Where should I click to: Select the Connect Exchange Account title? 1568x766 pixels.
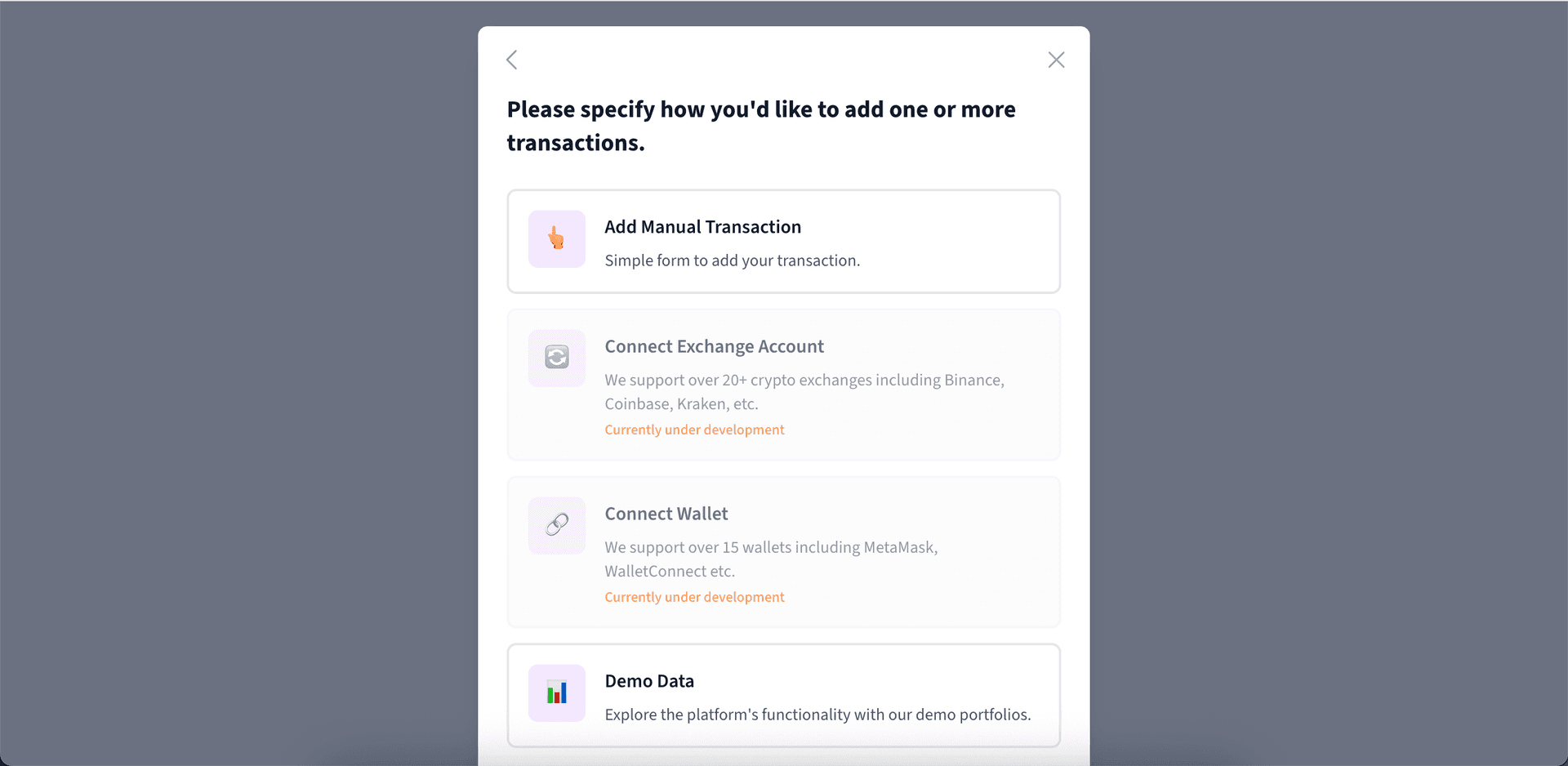[x=715, y=346]
